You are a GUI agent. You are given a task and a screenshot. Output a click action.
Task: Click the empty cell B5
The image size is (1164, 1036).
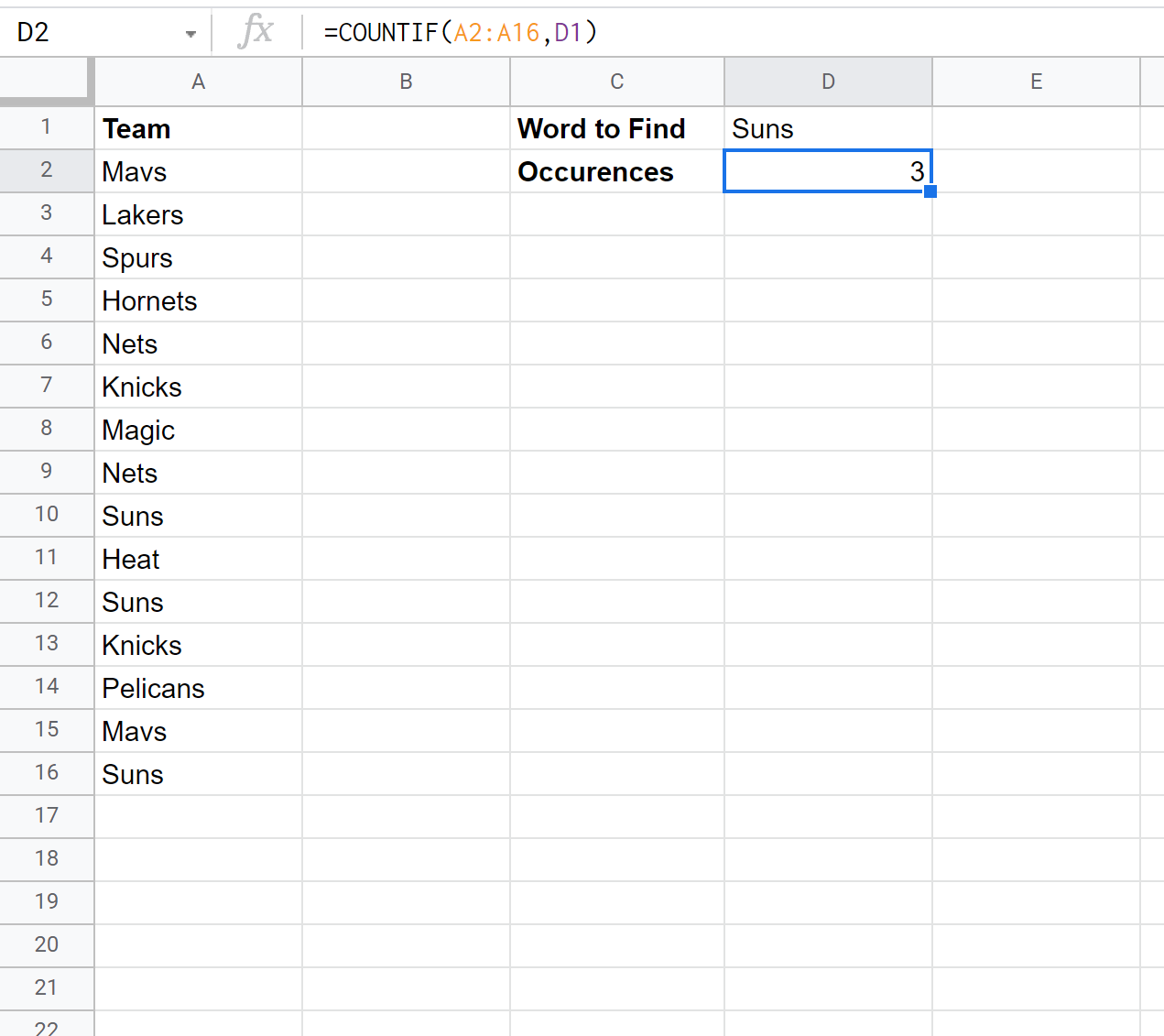click(x=406, y=300)
